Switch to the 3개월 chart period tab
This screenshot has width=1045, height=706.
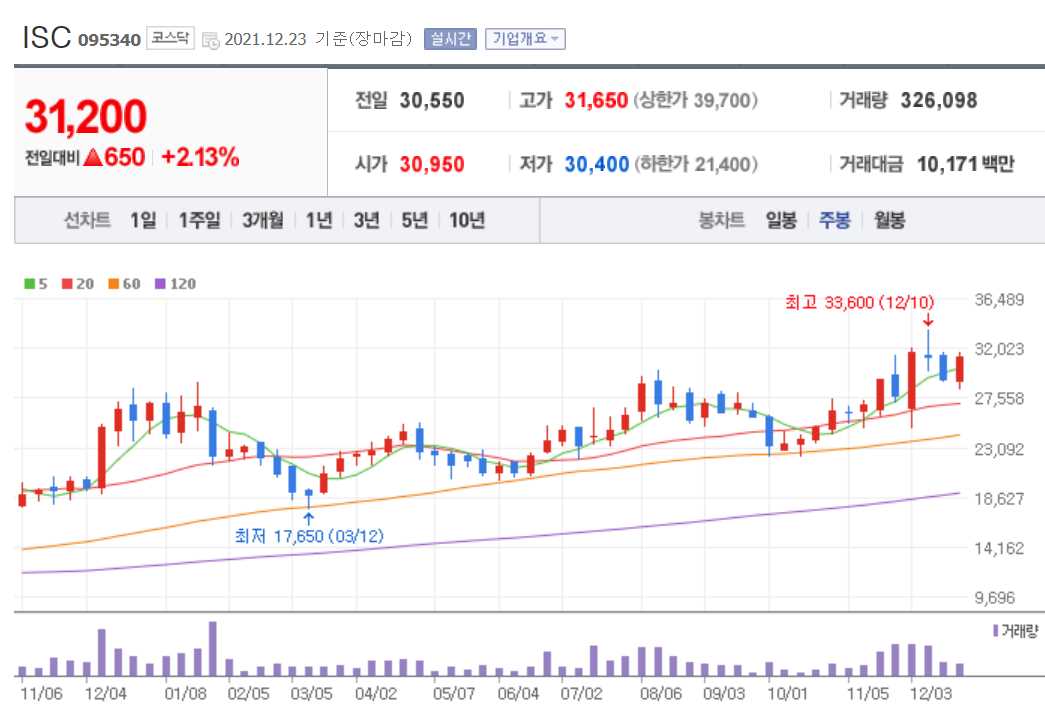point(263,220)
